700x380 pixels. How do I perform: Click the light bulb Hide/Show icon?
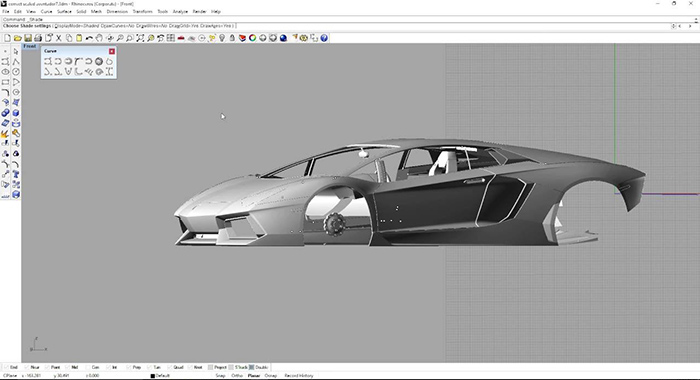click(222, 38)
